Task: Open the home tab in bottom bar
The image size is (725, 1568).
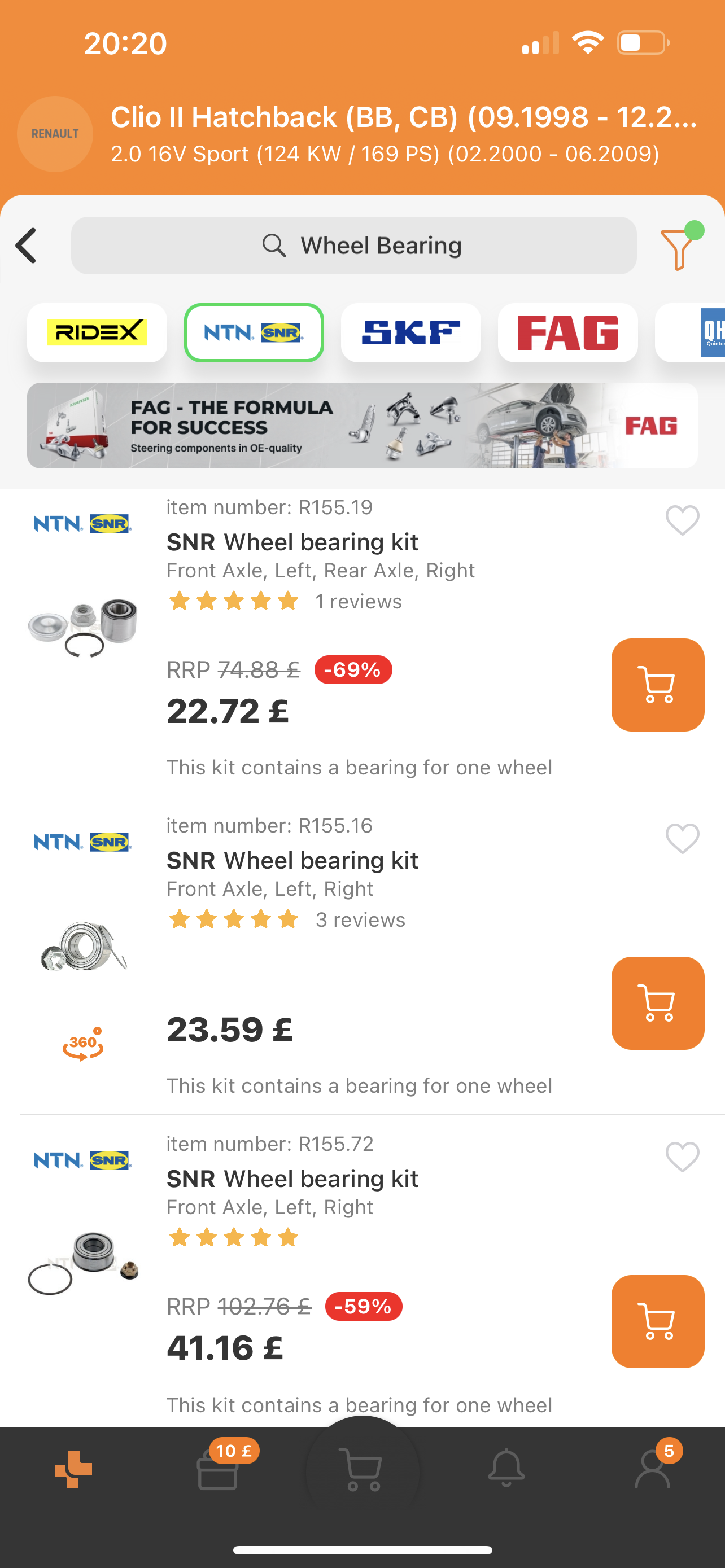Action: [x=73, y=1469]
